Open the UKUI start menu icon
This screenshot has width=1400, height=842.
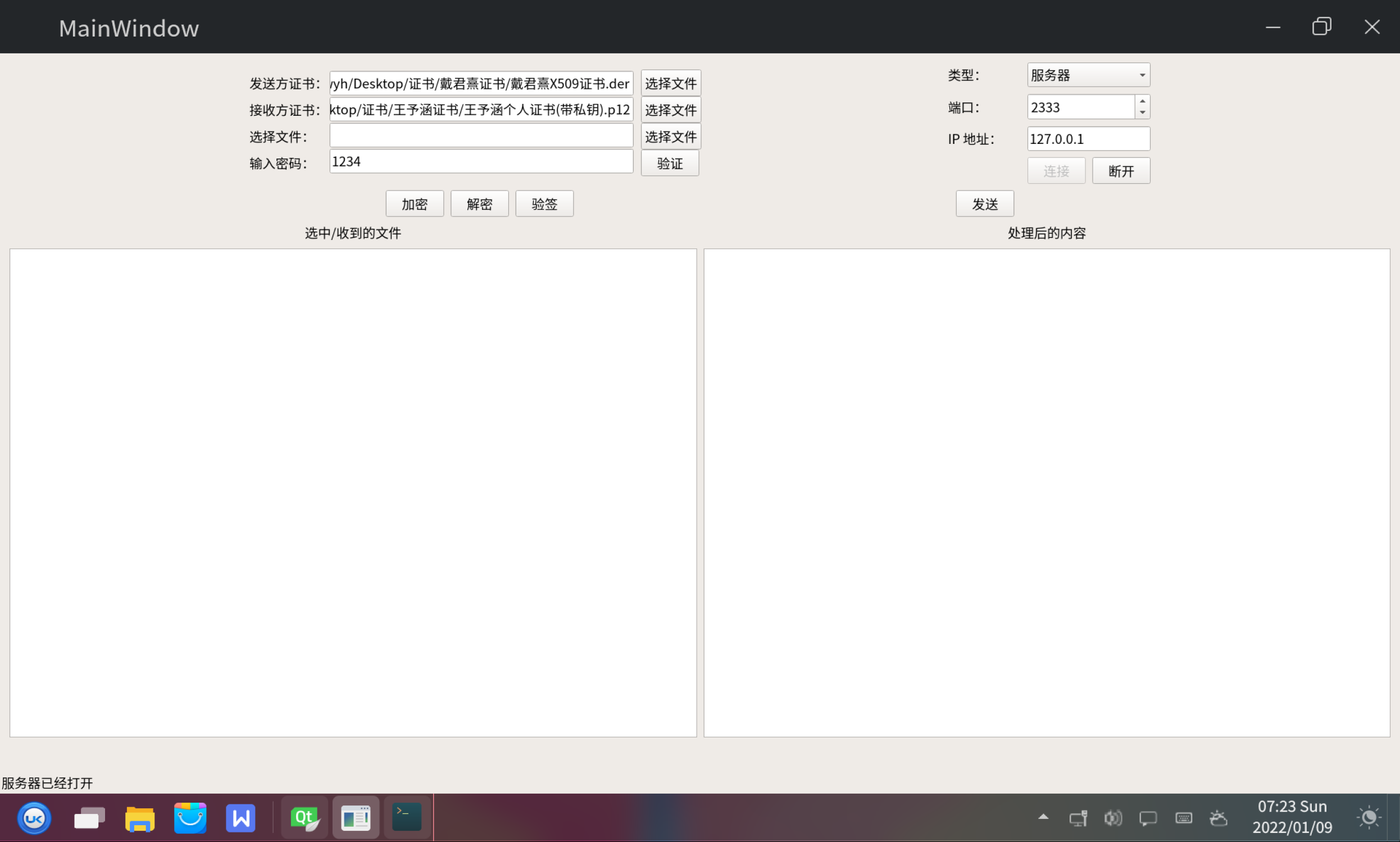coord(34,818)
